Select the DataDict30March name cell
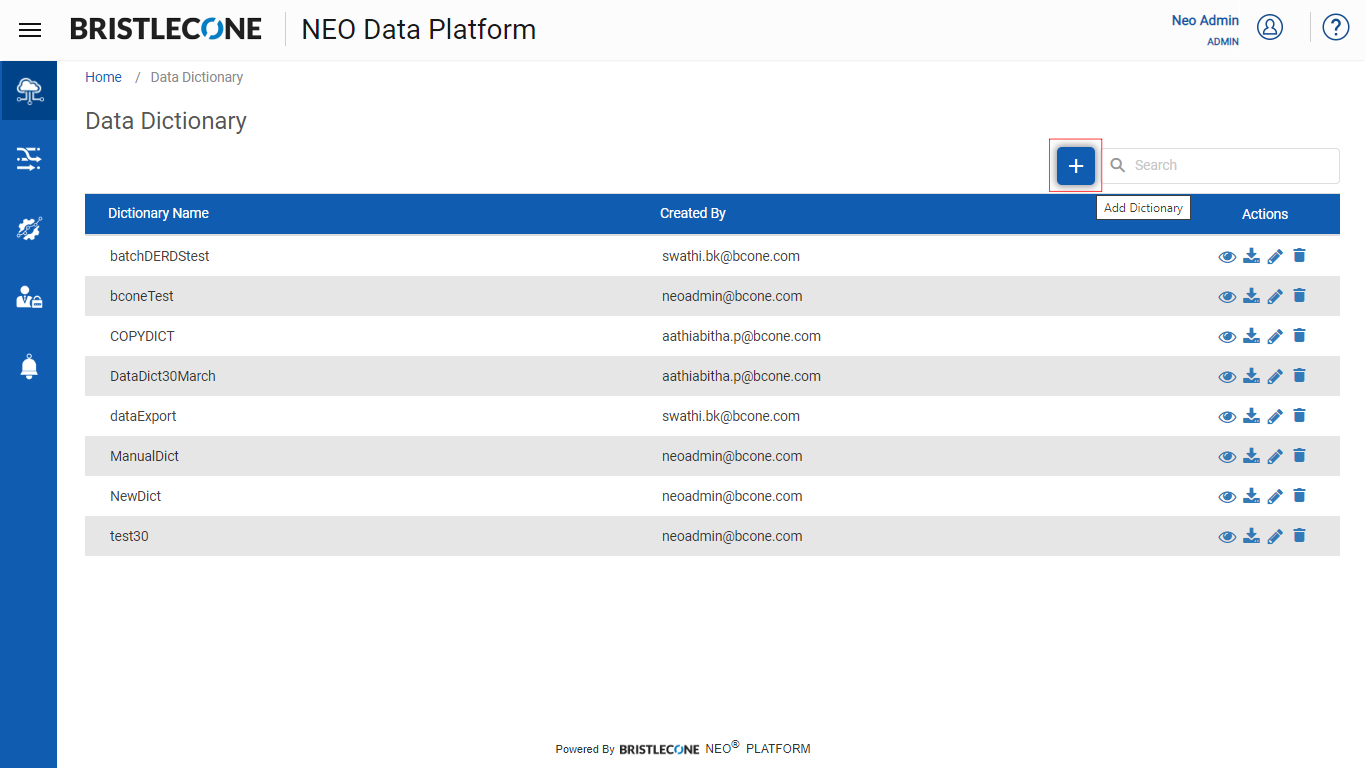Image resolution: width=1366 pixels, height=768 pixels. [163, 376]
